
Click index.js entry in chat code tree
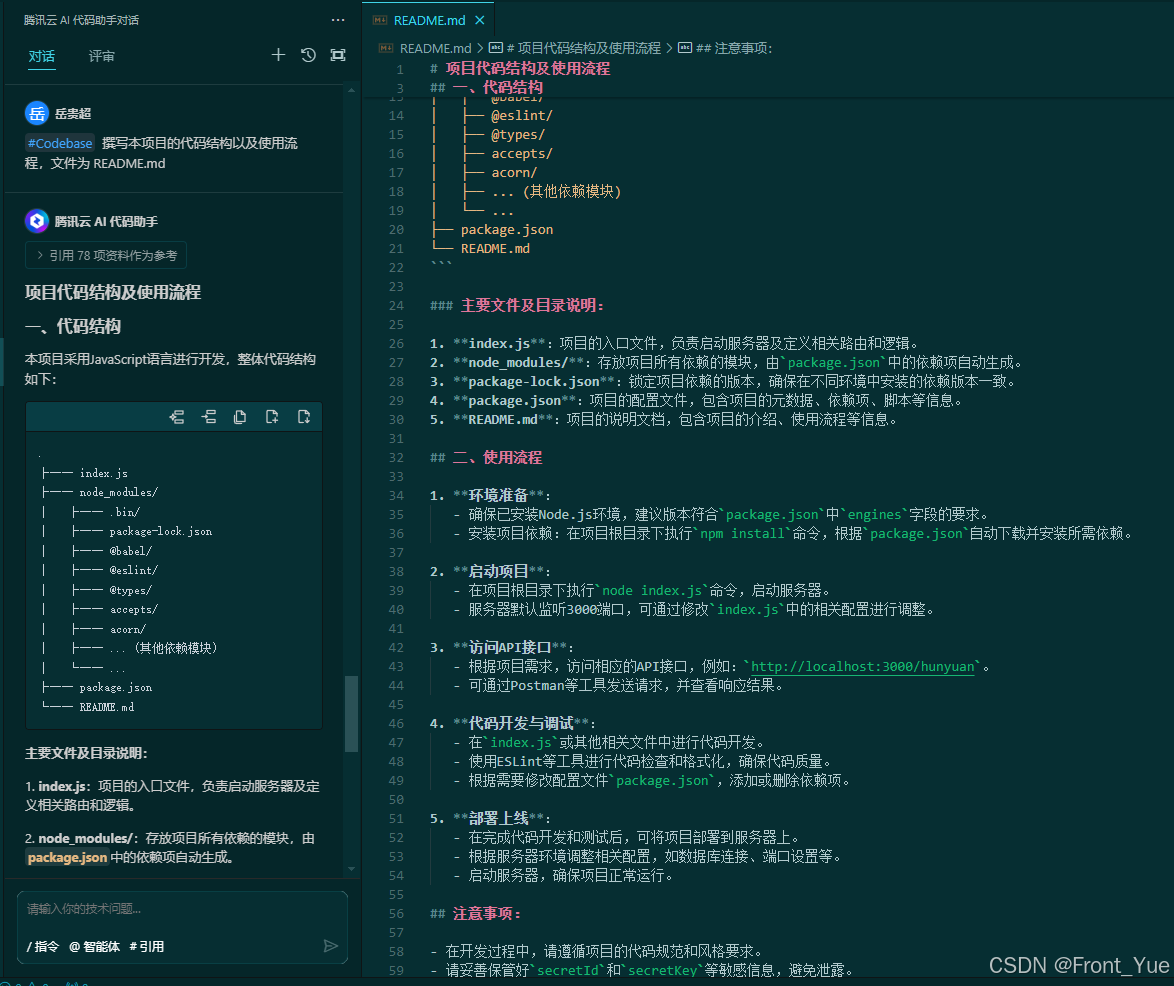pos(103,473)
